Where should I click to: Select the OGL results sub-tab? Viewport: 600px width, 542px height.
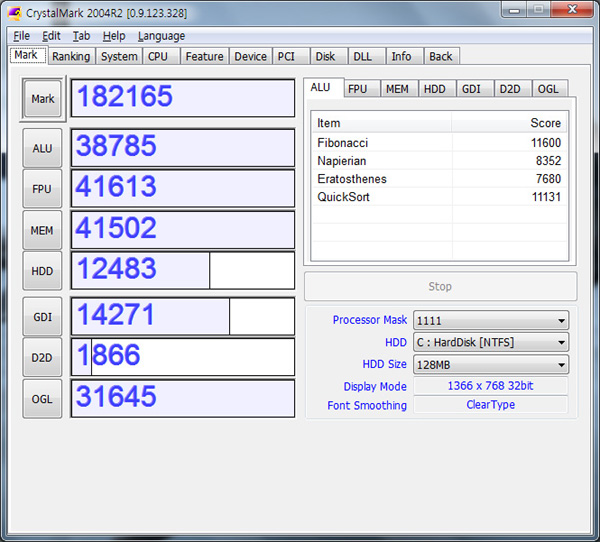click(550, 89)
